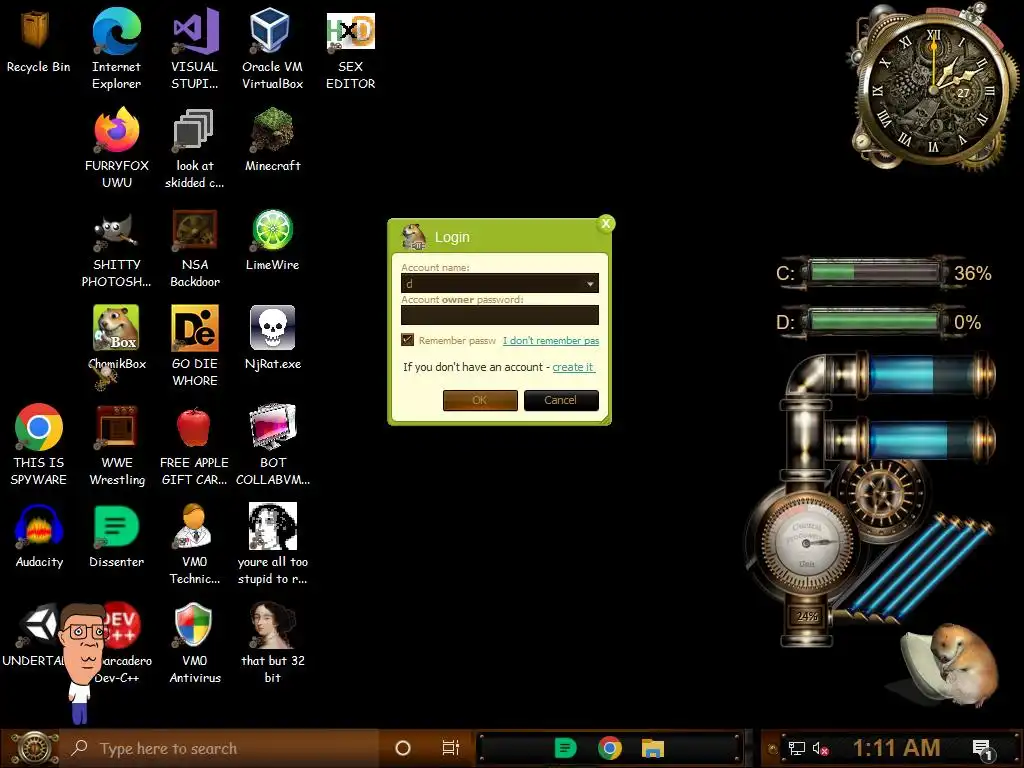Open Dissenter from the taskbar
The image size is (1024, 768).
(565, 748)
